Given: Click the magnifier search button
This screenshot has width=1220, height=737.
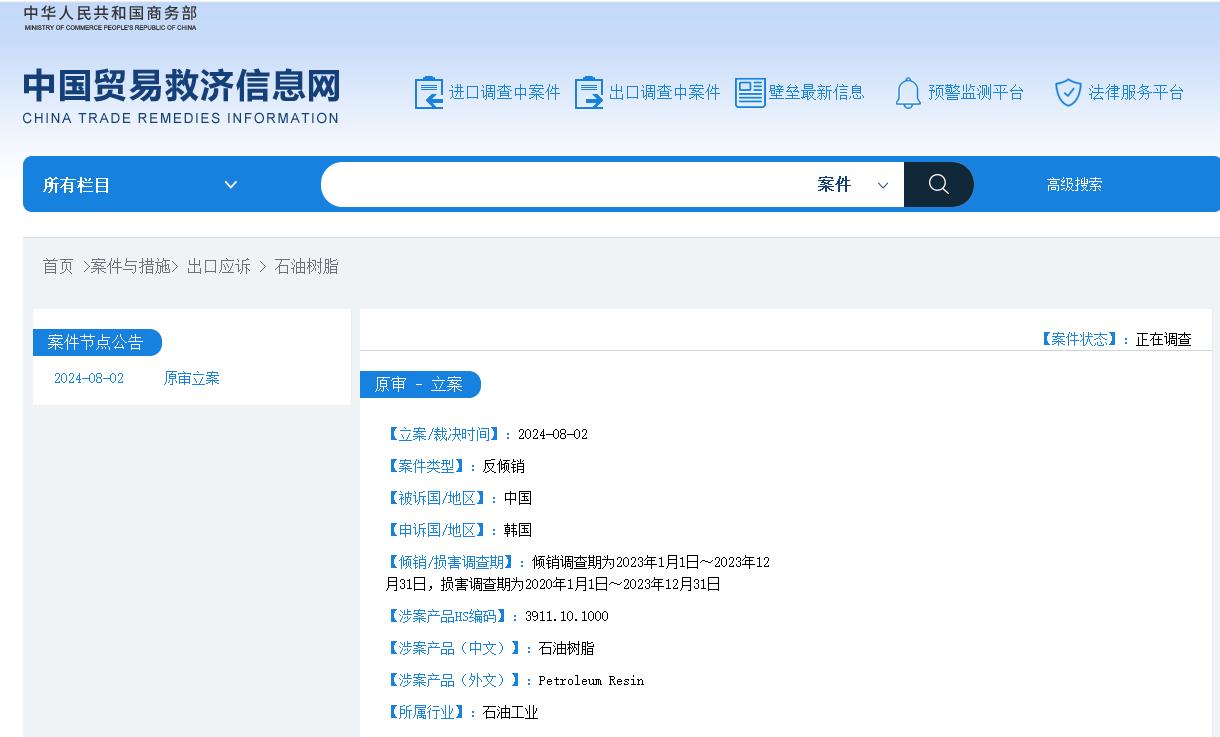Looking at the screenshot, I should pos(938,184).
